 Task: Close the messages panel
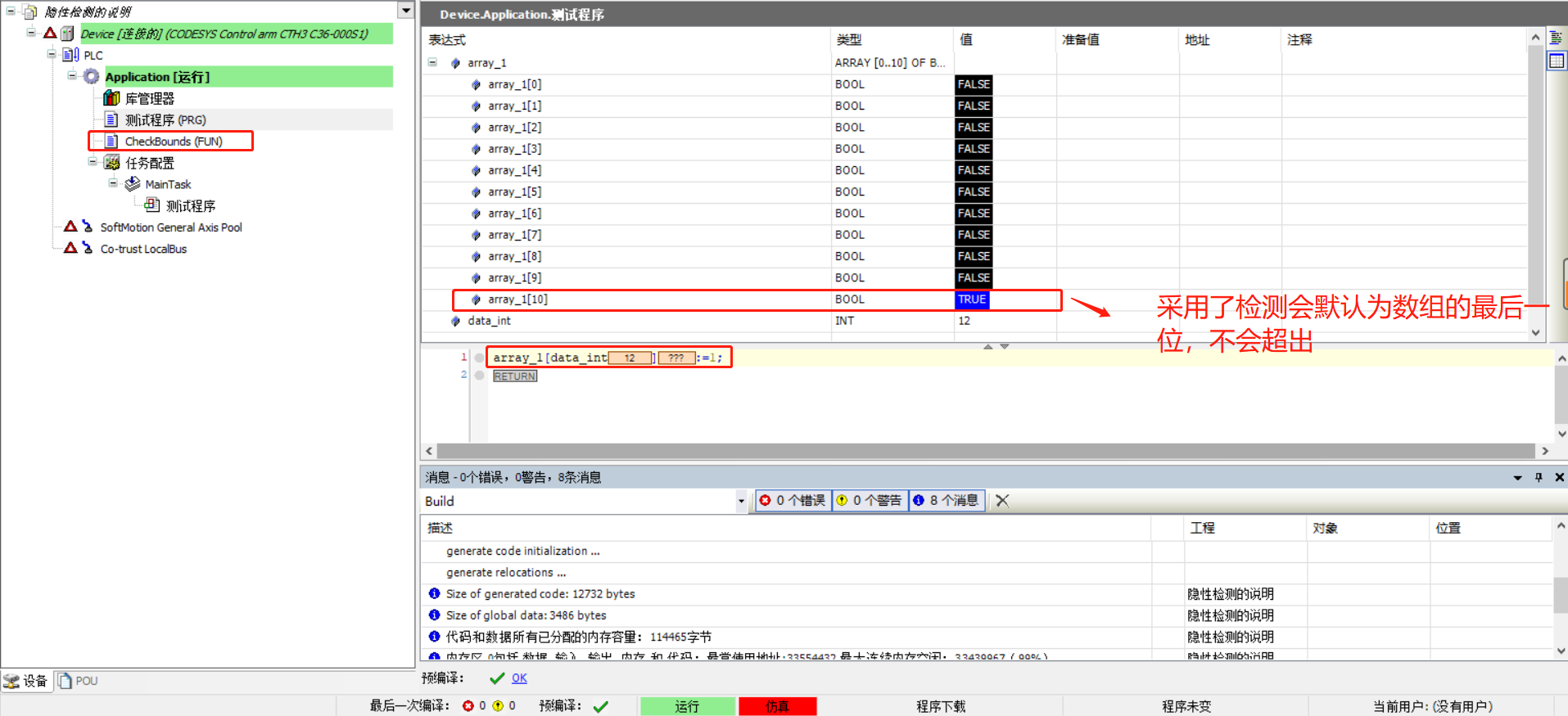click(x=1559, y=477)
